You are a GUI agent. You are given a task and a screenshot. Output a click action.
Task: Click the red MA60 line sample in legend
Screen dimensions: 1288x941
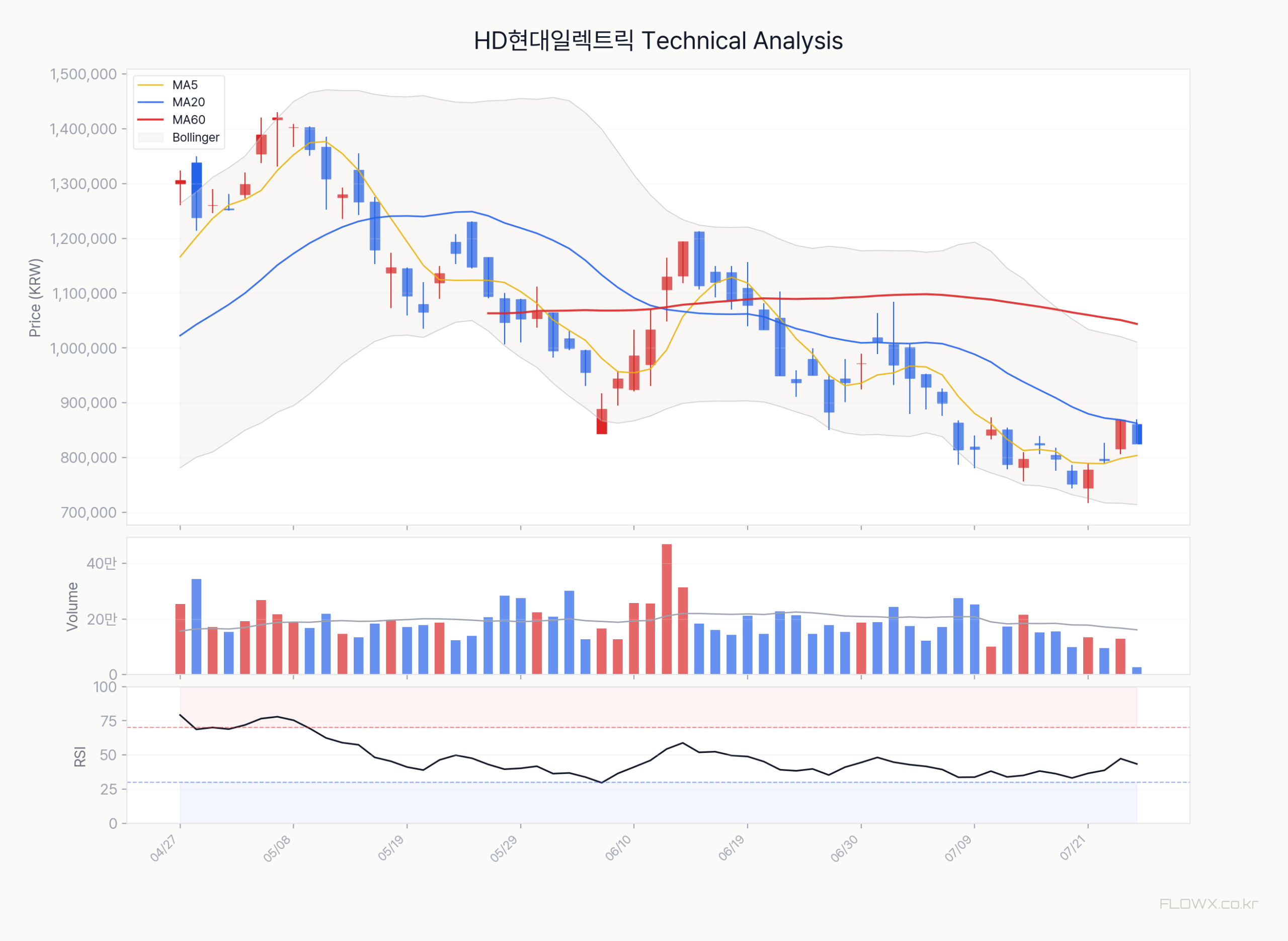pyautogui.click(x=150, y=120)
